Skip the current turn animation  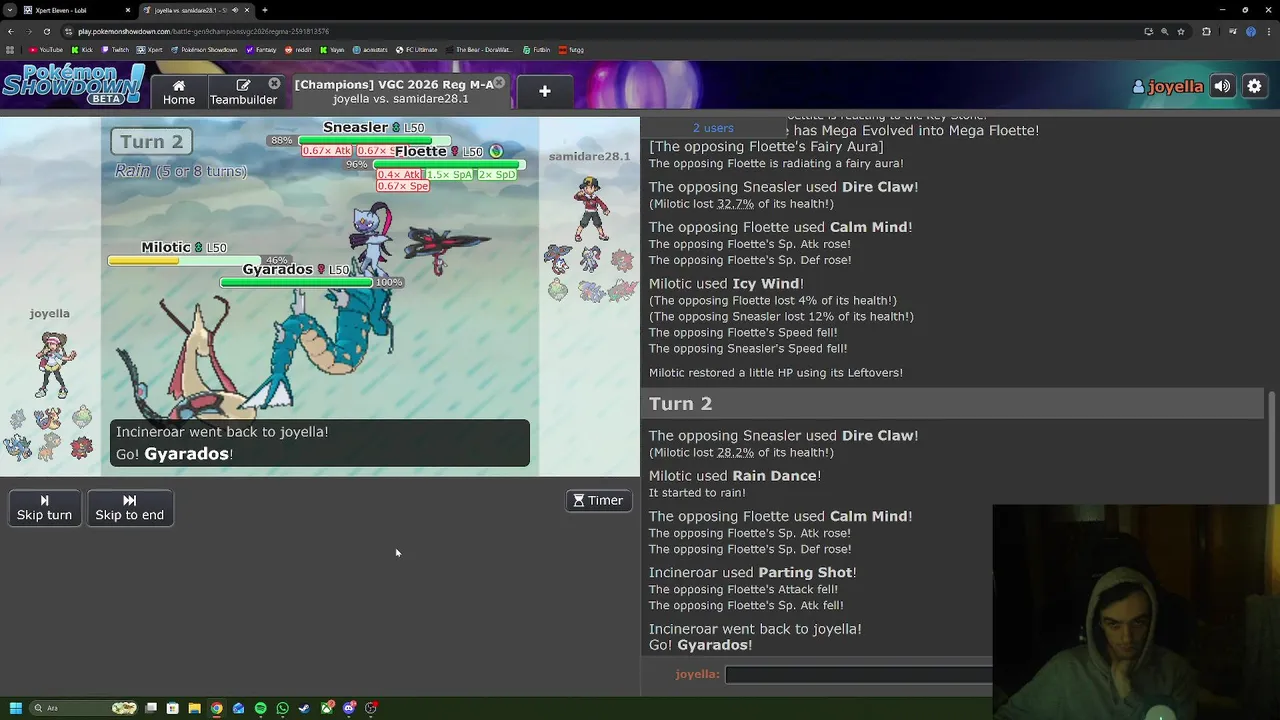tap(44, 507)
